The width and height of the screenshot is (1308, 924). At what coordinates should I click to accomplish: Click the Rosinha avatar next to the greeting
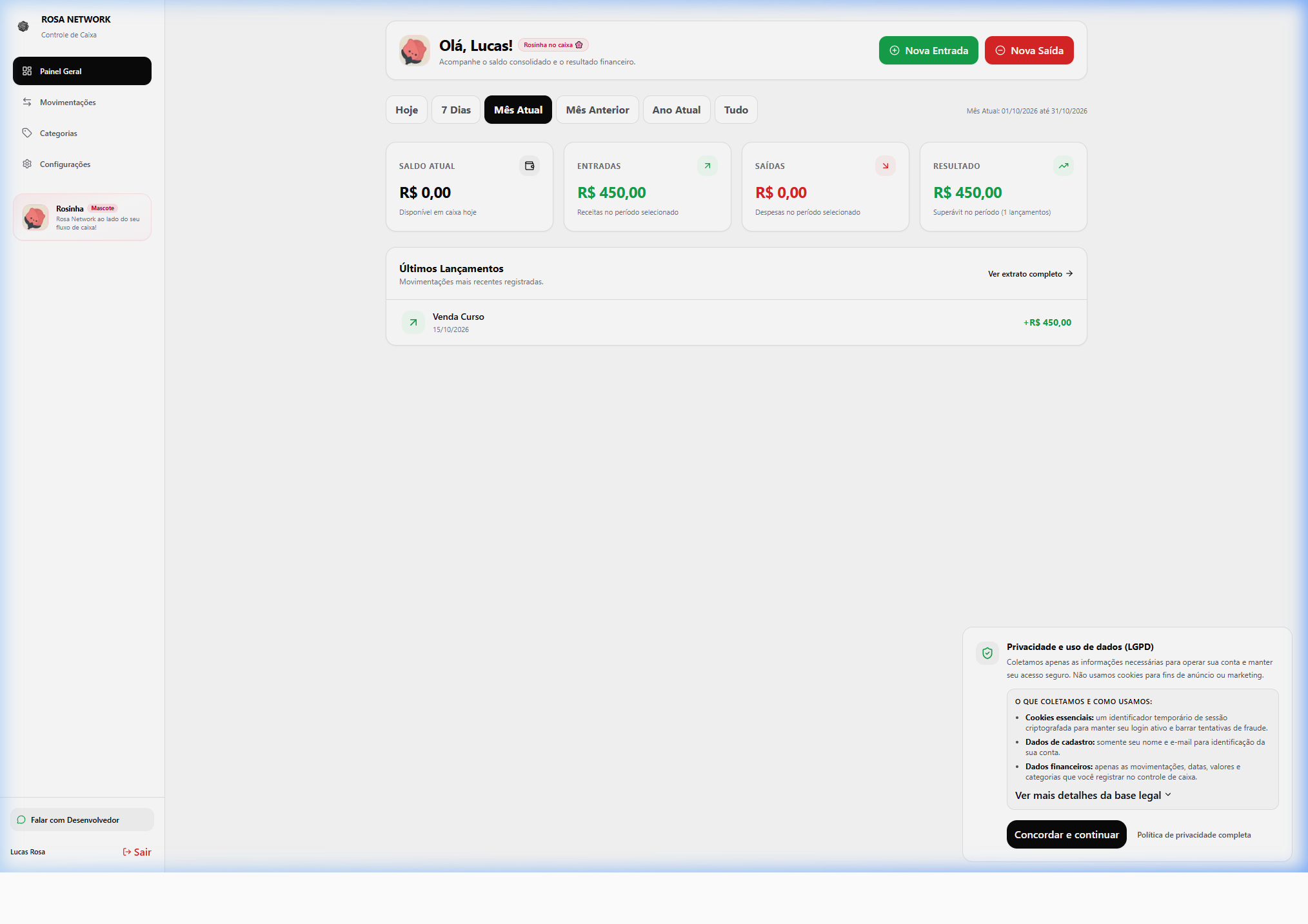coord(415,50)
